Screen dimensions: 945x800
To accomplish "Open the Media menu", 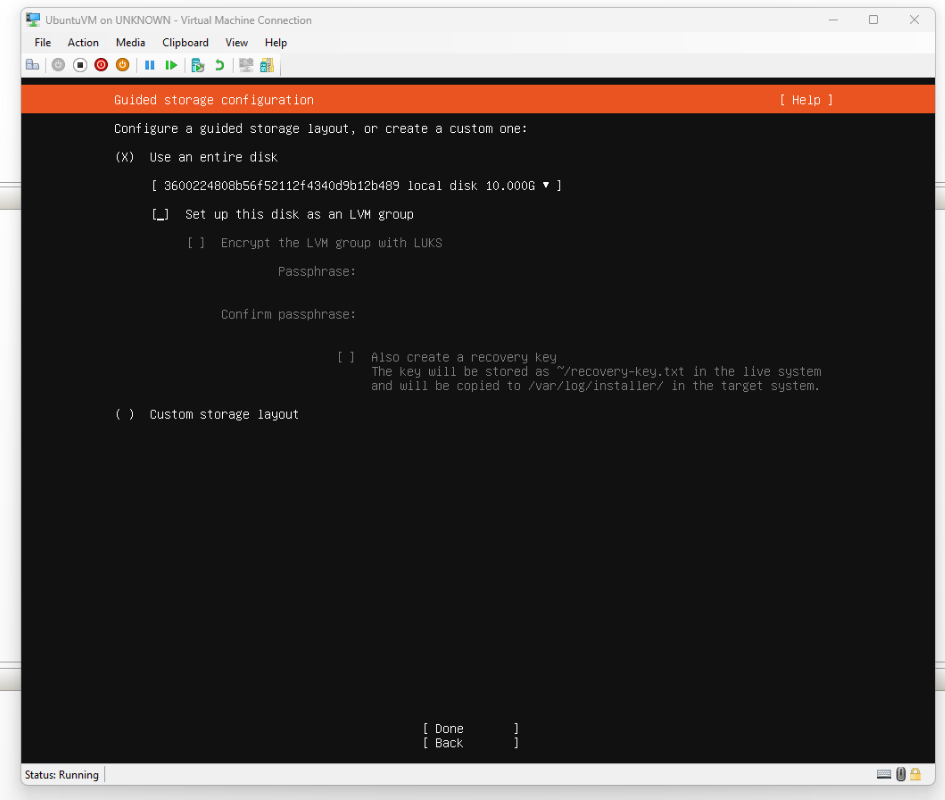I will (130, 43).
